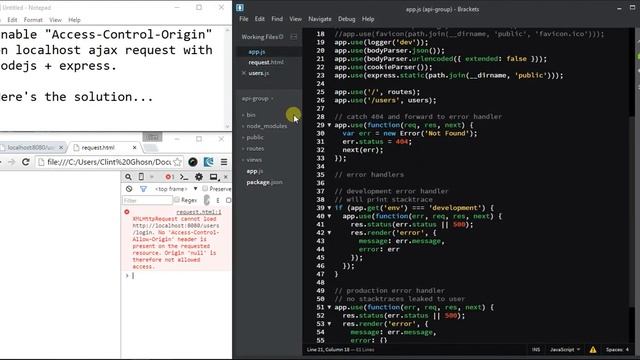Click the blue extension icon in Chrome toolbar

pos(209,162)
